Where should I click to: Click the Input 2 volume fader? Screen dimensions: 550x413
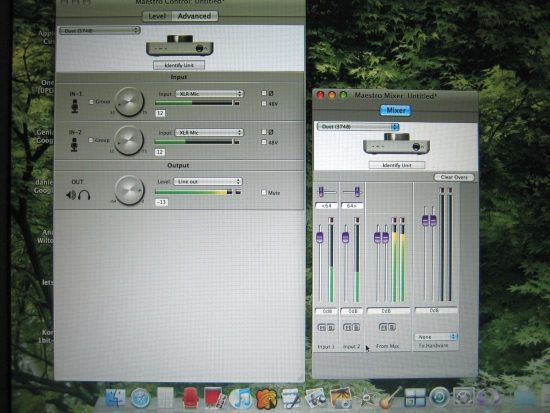[346, 237]
